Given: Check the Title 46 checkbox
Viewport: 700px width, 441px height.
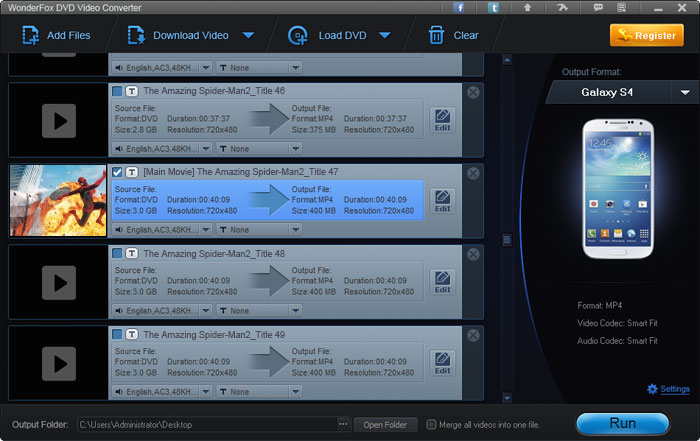Looking at the screenshot, I should pyautogui.click(x=117, y=91).
